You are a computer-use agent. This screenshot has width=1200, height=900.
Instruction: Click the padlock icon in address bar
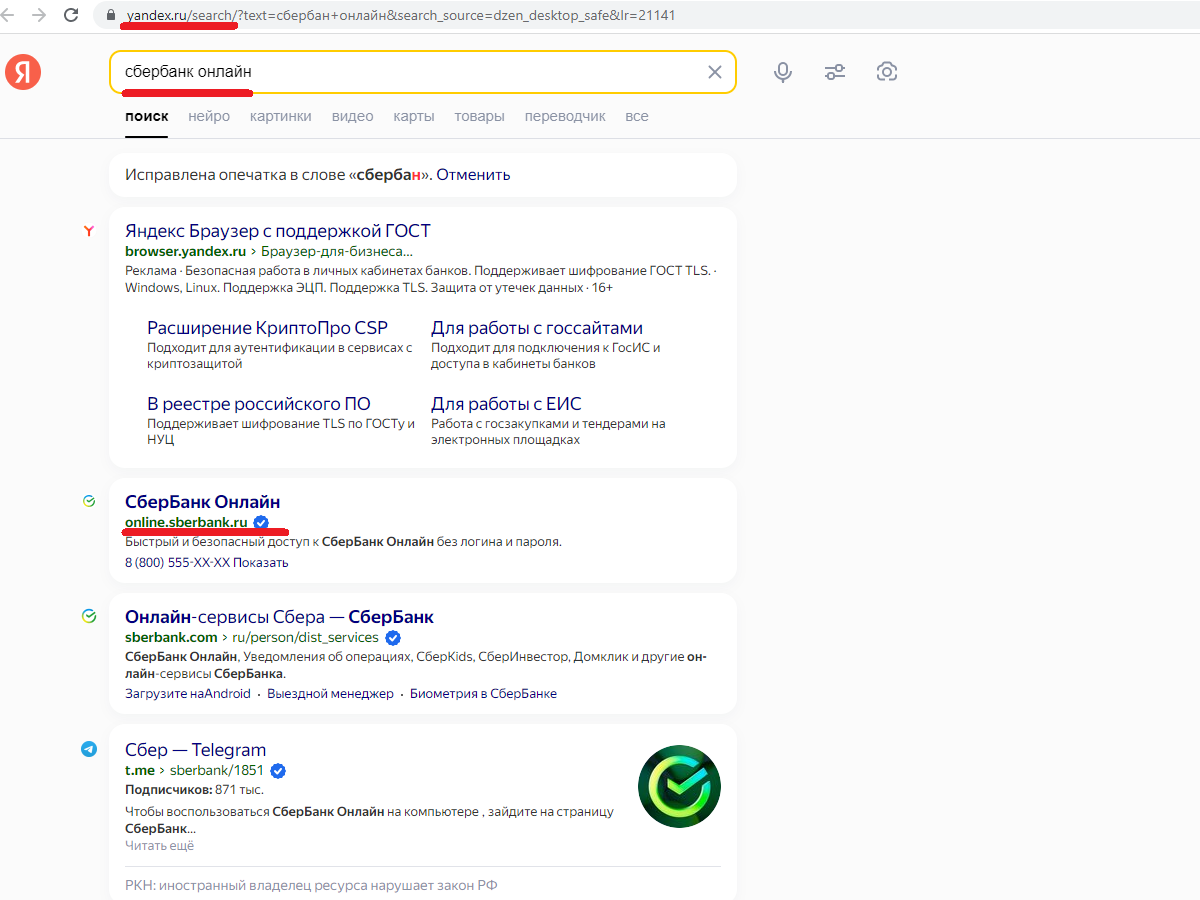click(x=111, y=16)
